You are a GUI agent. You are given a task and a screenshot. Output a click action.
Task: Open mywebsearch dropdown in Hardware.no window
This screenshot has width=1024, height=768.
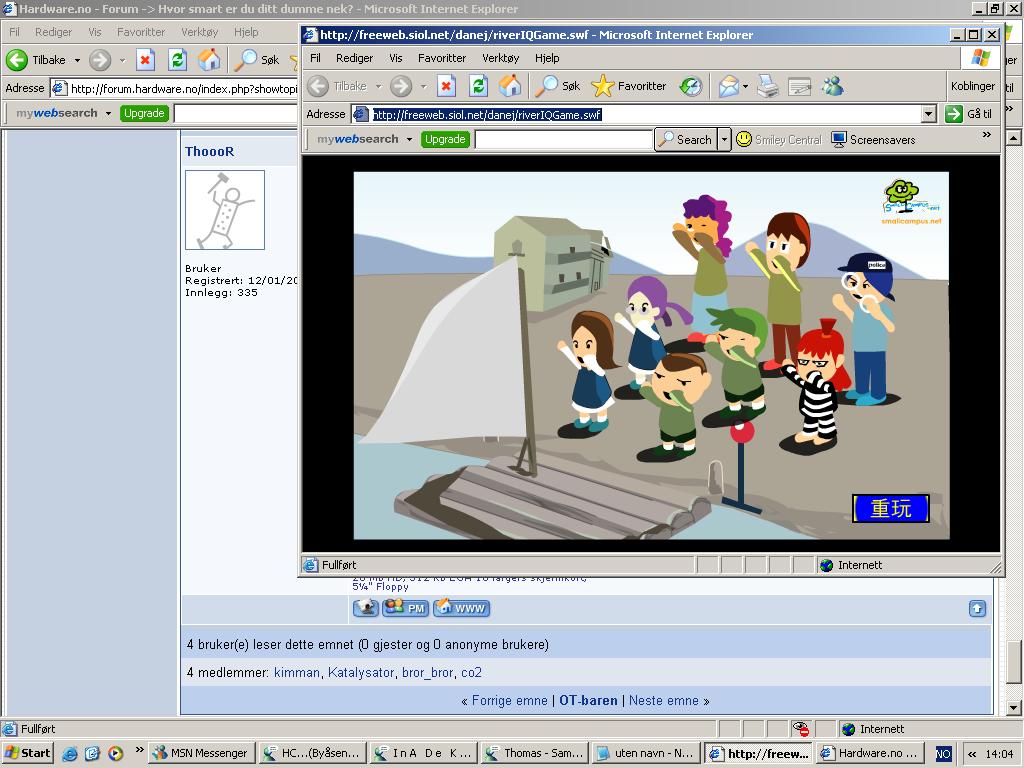[x=108, y=113]
